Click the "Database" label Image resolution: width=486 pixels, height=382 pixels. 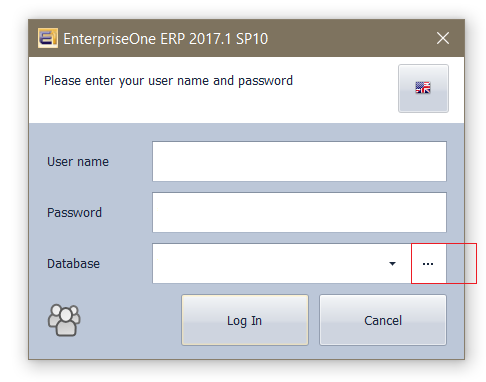(73, 264)
